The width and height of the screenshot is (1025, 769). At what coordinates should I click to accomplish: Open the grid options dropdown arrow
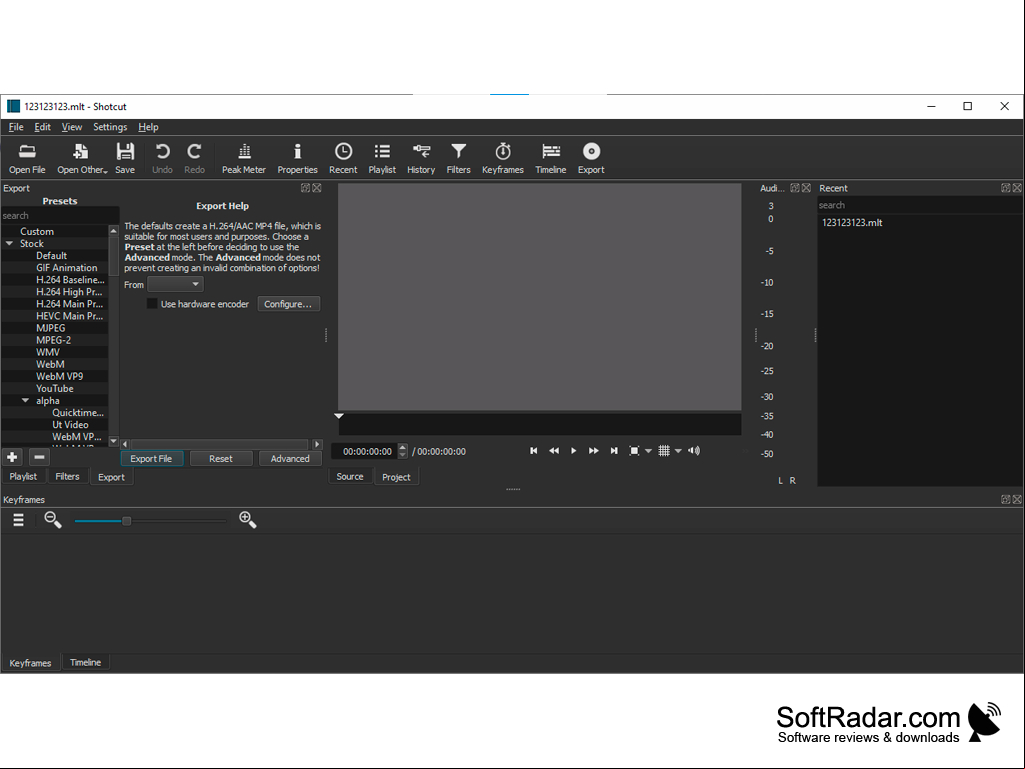coord(679,451)
